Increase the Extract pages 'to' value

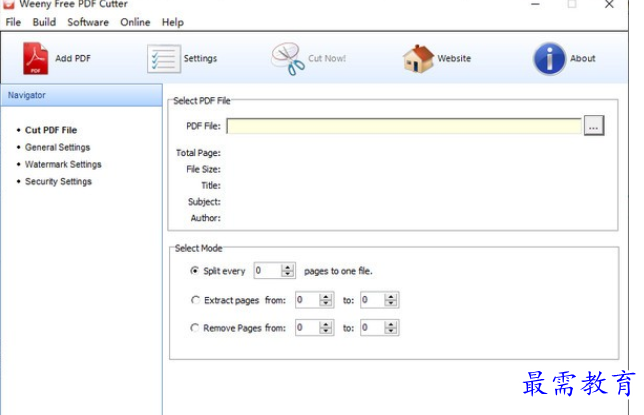point(391,297)
